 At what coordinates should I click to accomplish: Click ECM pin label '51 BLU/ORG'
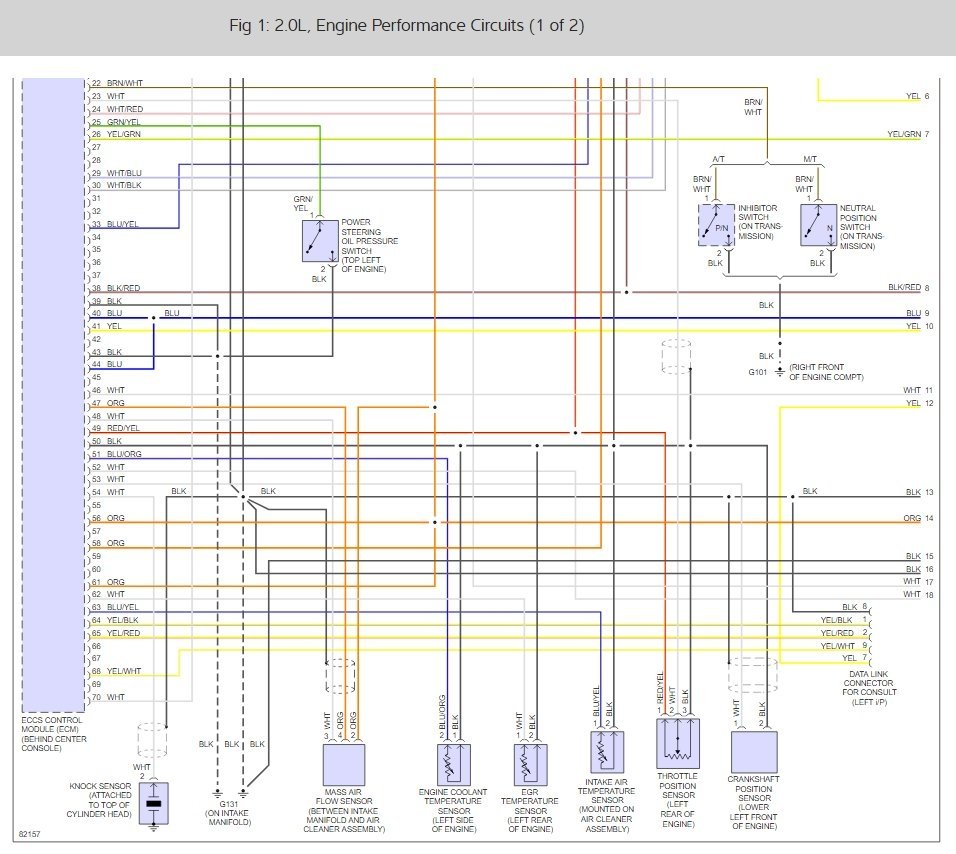(117, 454)
